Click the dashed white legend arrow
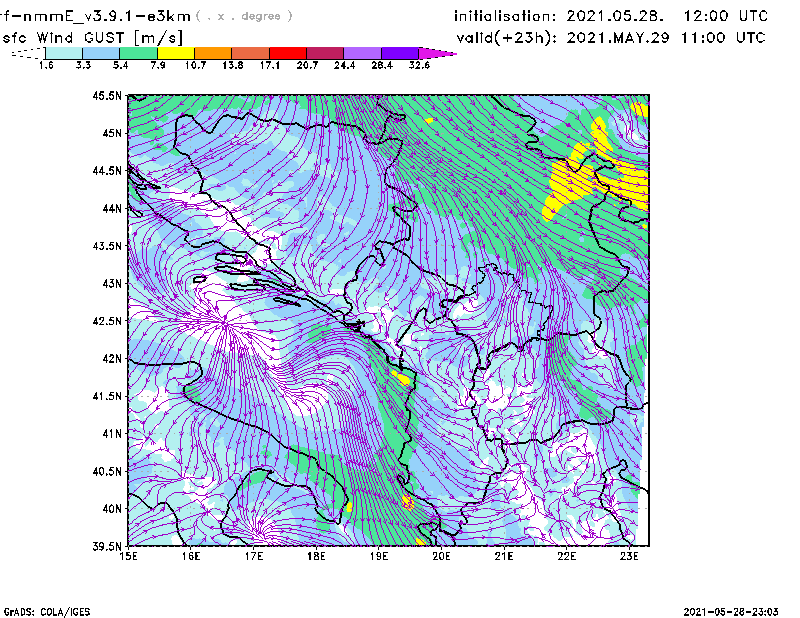The width and height of the screenshot is (800, 618). [28, 53]
